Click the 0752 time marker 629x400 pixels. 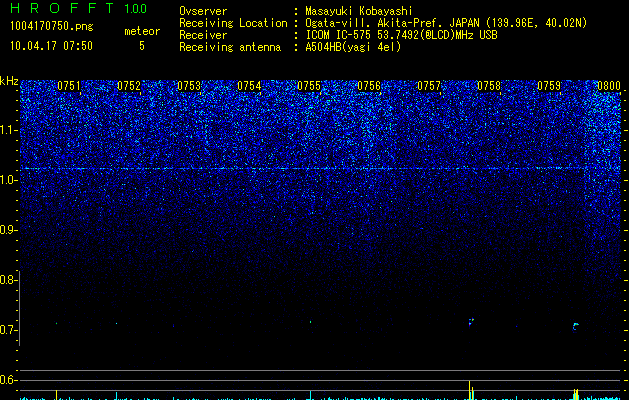(129, 86)
